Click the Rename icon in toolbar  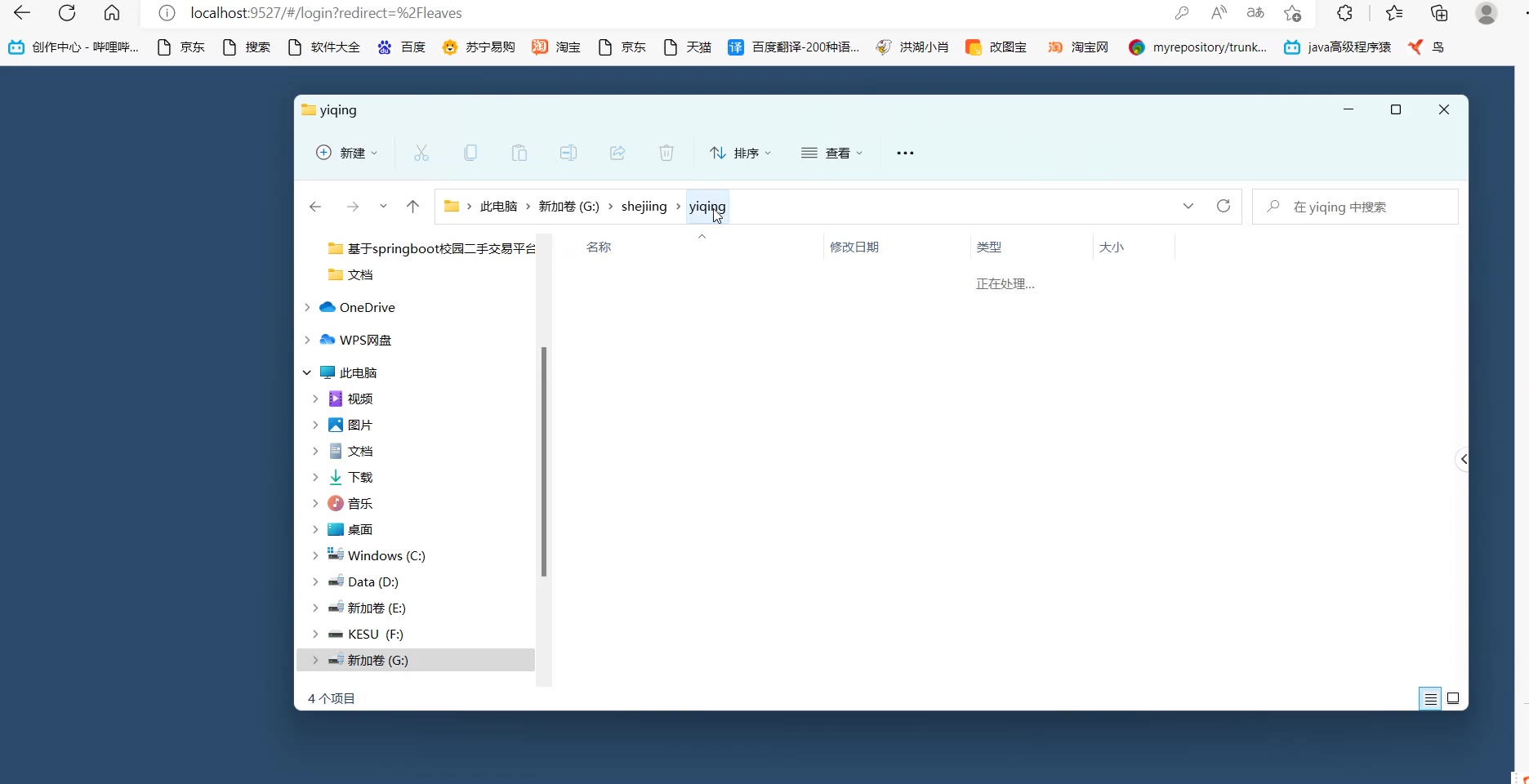point(568,153)
